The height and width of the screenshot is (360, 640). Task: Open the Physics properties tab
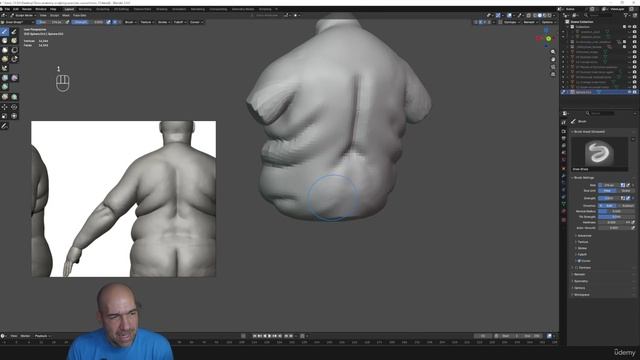click(564, 190)
